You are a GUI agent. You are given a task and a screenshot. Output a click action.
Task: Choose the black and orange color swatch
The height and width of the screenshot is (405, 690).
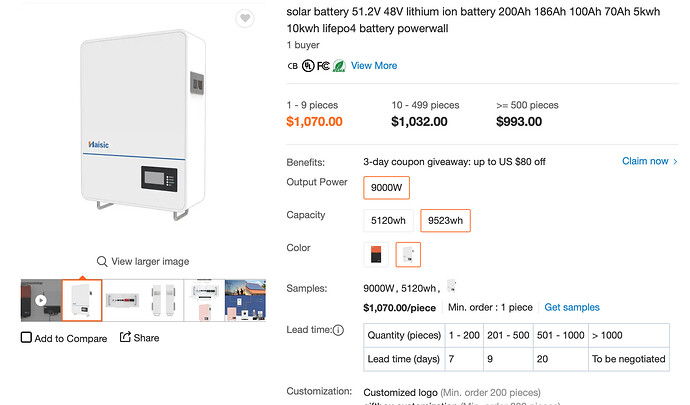tap(376, 254)
